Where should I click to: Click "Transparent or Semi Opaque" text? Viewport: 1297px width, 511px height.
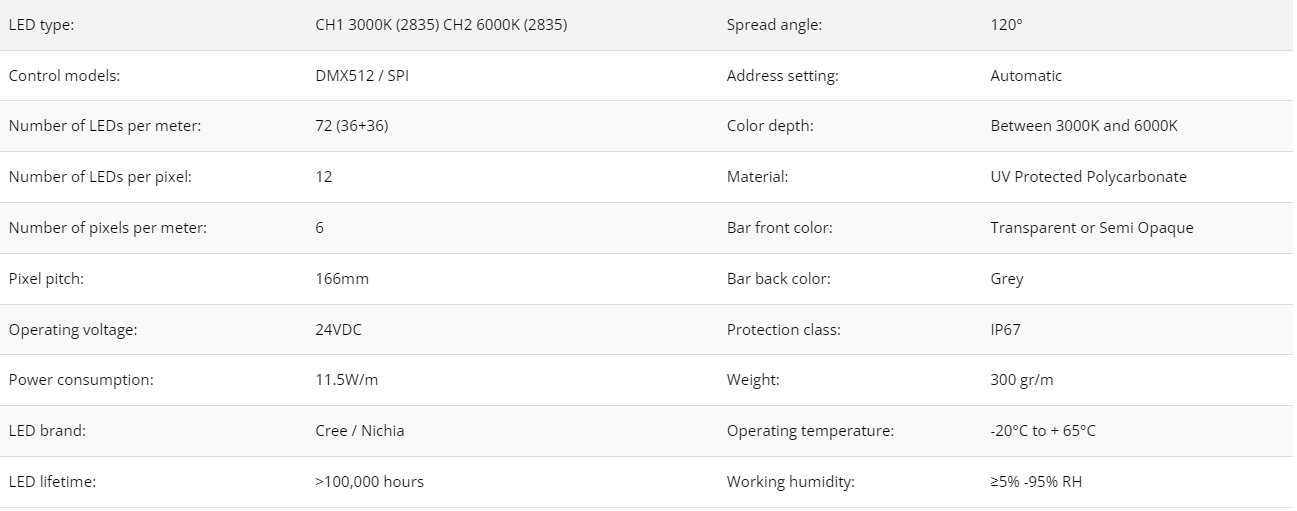click(1092, 228)
